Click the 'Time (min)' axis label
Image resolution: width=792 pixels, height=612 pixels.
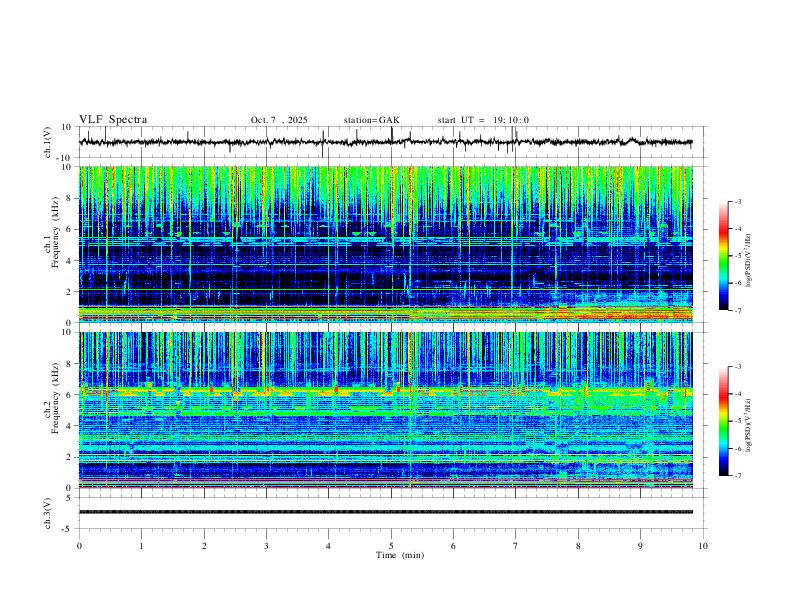click(x=400, y=555)
